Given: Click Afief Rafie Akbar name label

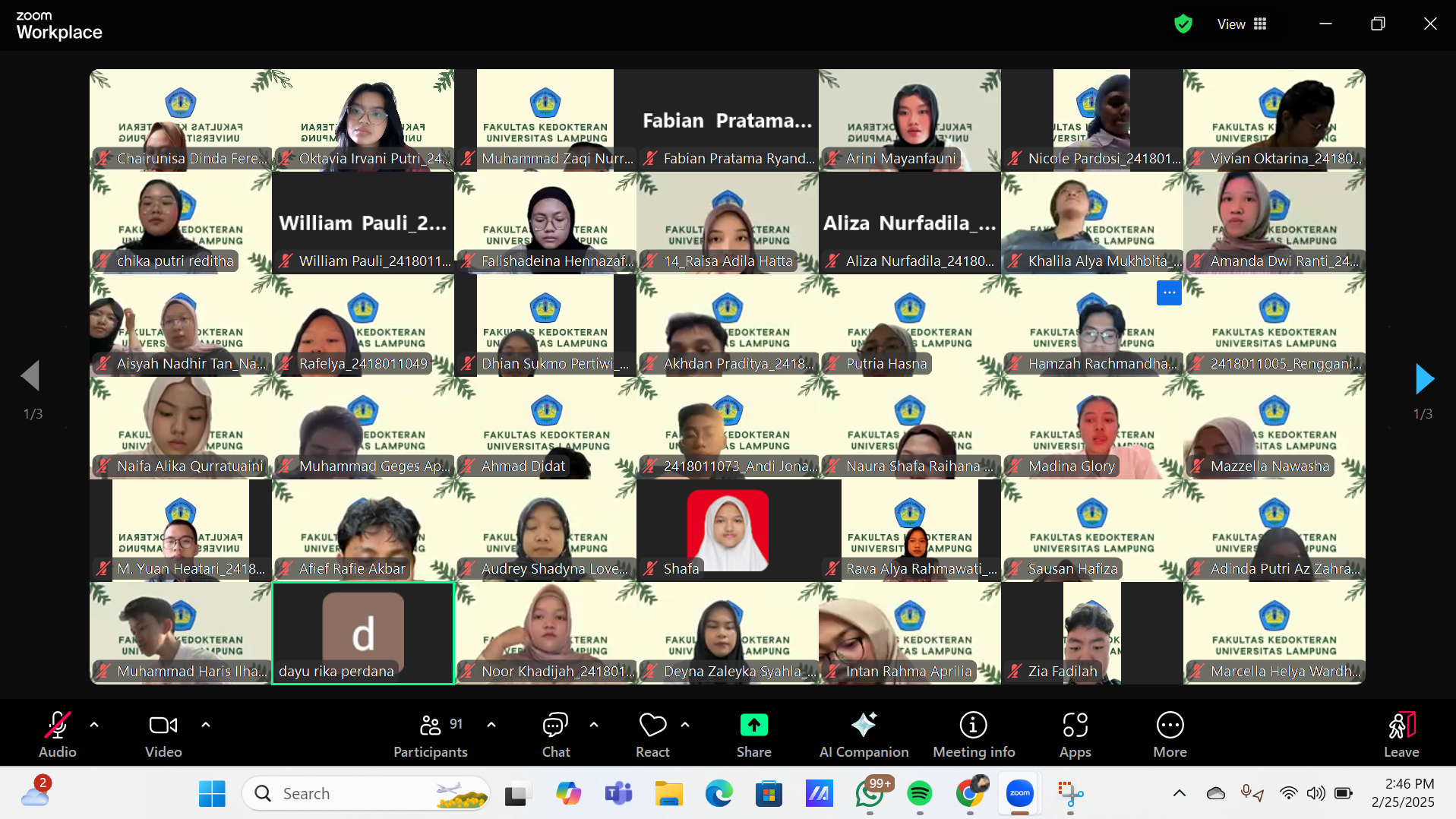Looking at the screenshot, I should [x=352, y=569].
